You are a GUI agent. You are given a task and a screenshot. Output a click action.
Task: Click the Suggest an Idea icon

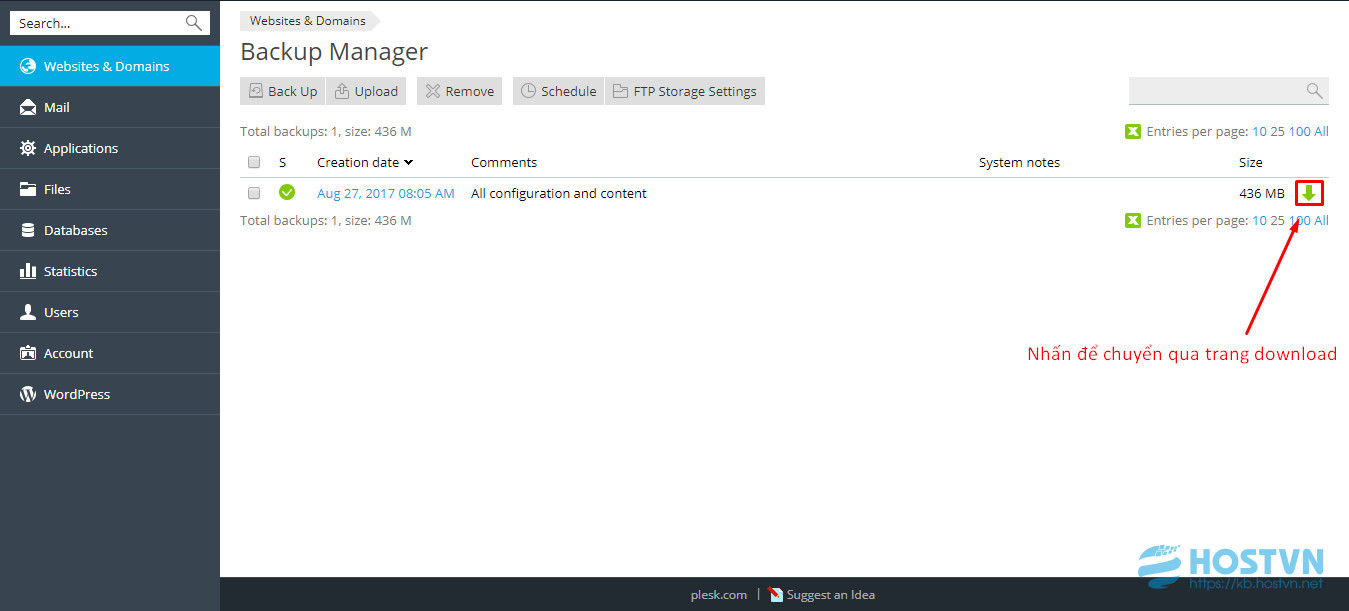point(776,595)
